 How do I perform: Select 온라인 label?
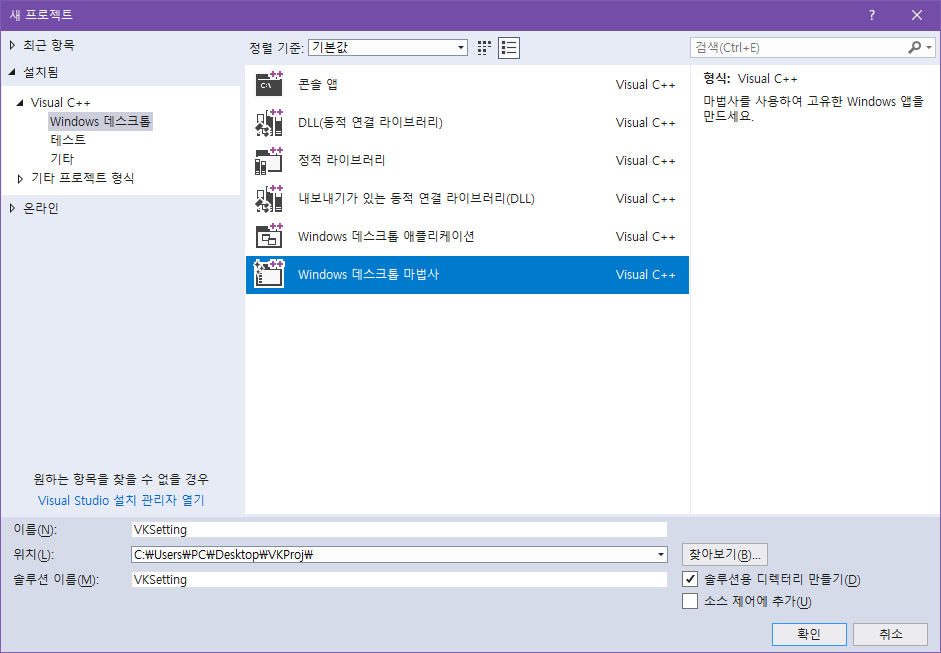[41, 208]
